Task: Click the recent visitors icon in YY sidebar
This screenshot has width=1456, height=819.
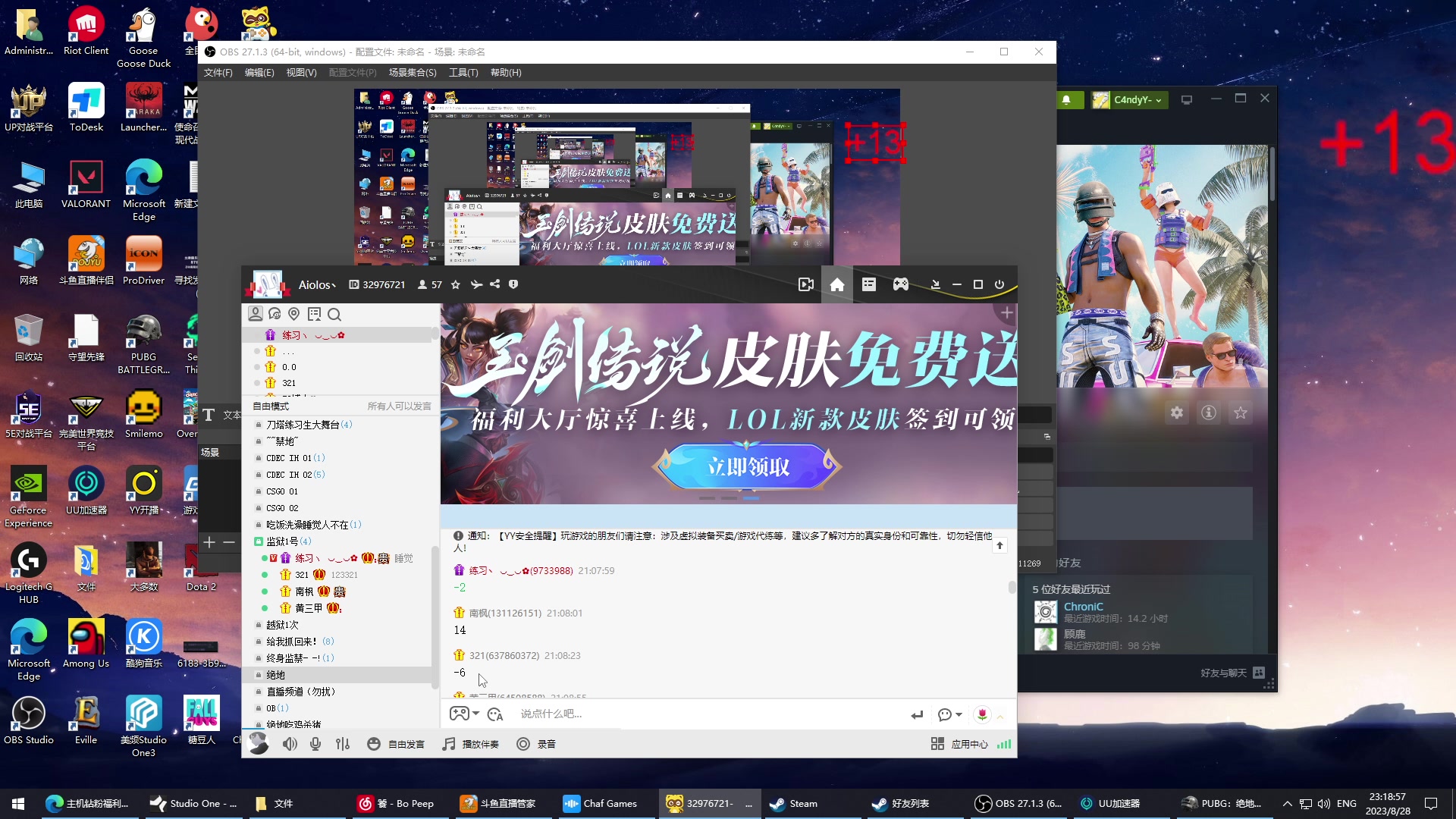Action: tap(275, 314)
